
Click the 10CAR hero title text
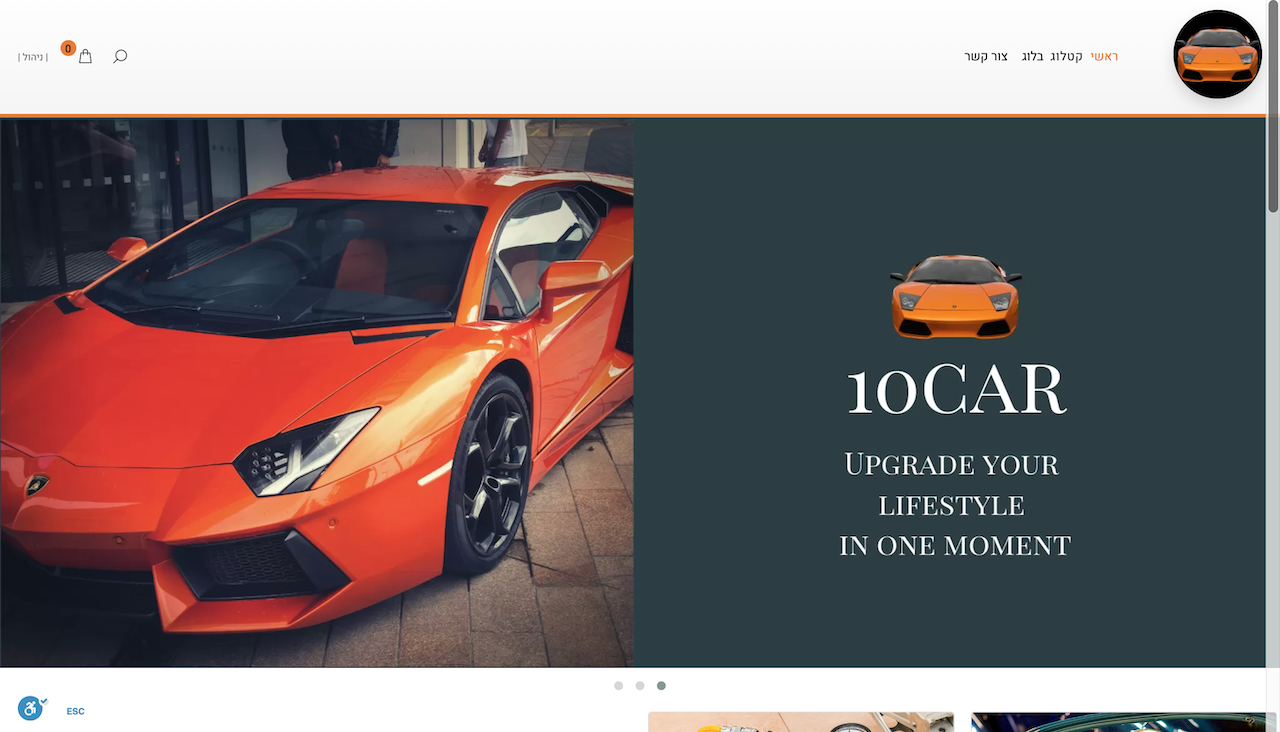(x=955, y=390)
